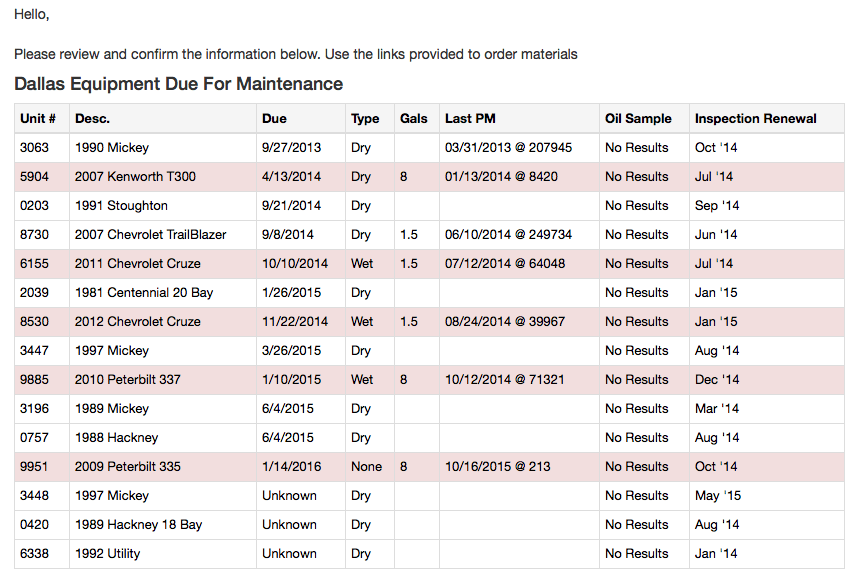Screen dimensions: 863x579
Task: Click the "Type" column header
Action: tap(365, 118)
